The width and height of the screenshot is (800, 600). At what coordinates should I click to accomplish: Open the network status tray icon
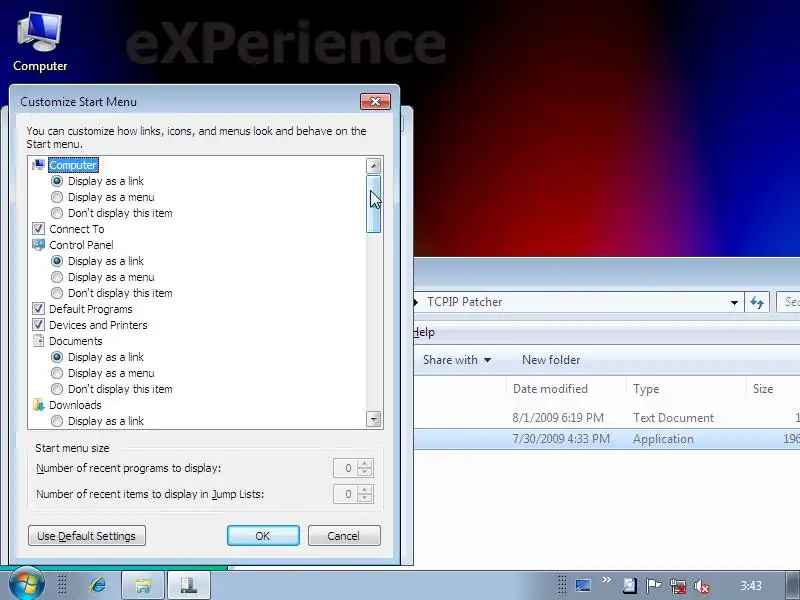[x=678, y=586]
